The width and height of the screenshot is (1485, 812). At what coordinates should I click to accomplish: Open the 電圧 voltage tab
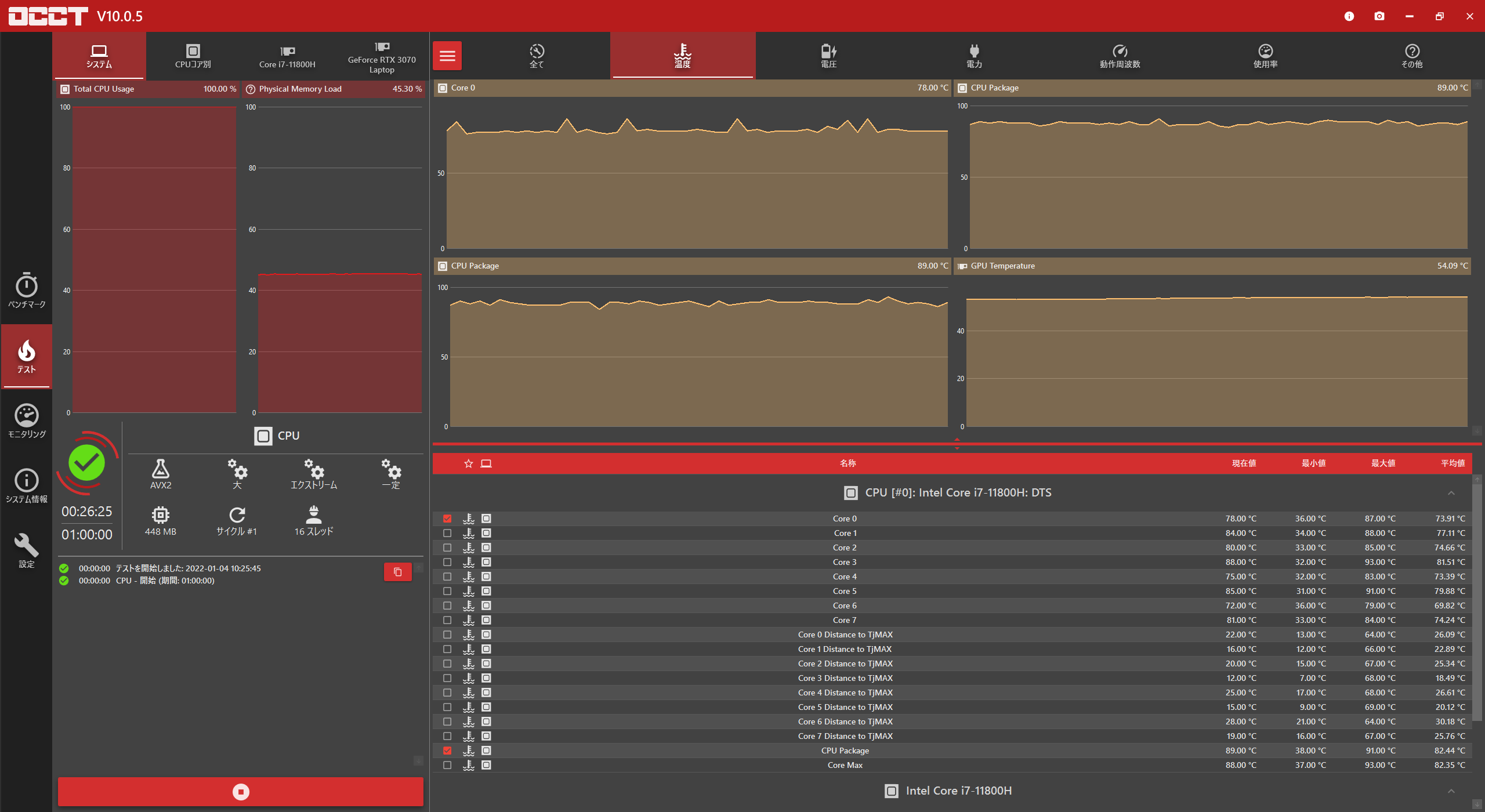point(829,56)
